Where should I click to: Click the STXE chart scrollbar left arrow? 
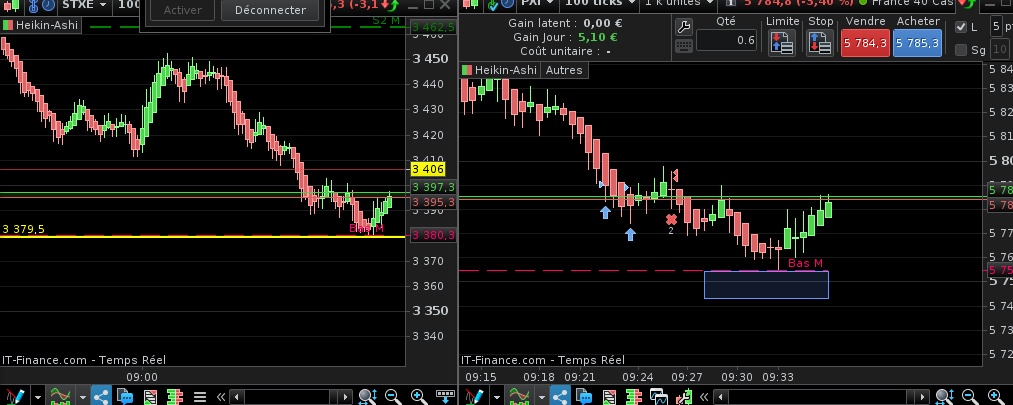[237, 397]
